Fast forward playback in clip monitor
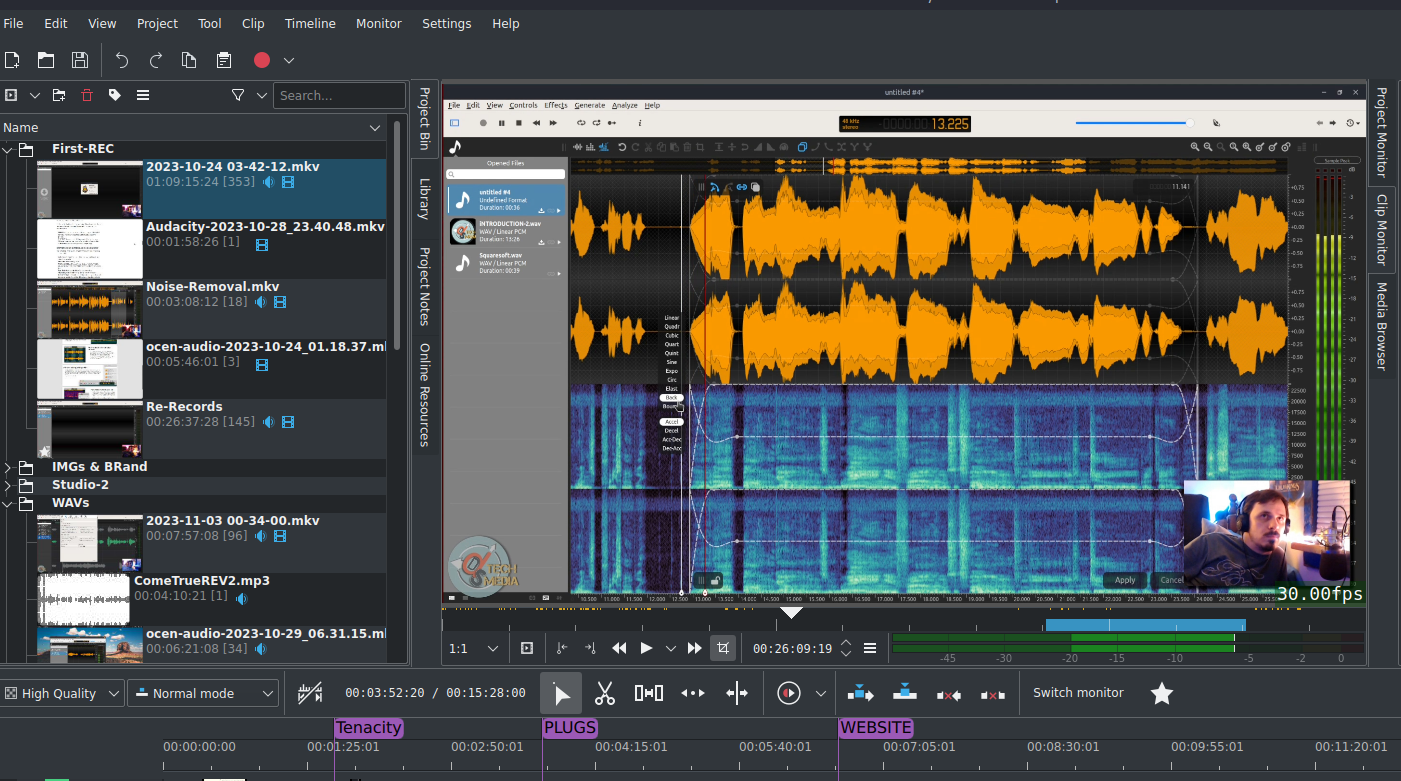The width and height of the screenshot is (1401, 781). (x=695, y=648)
